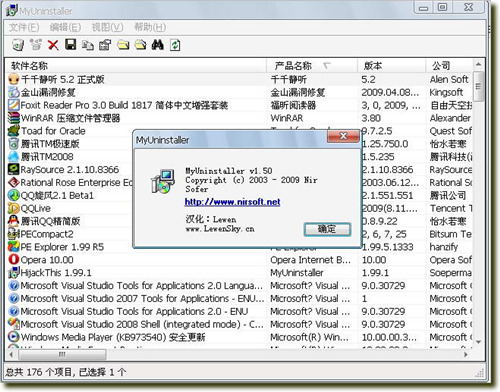This screenshot has width=500, height=392.
Task: Click the QQLive row icon
Action: click(x=14, y=208)
